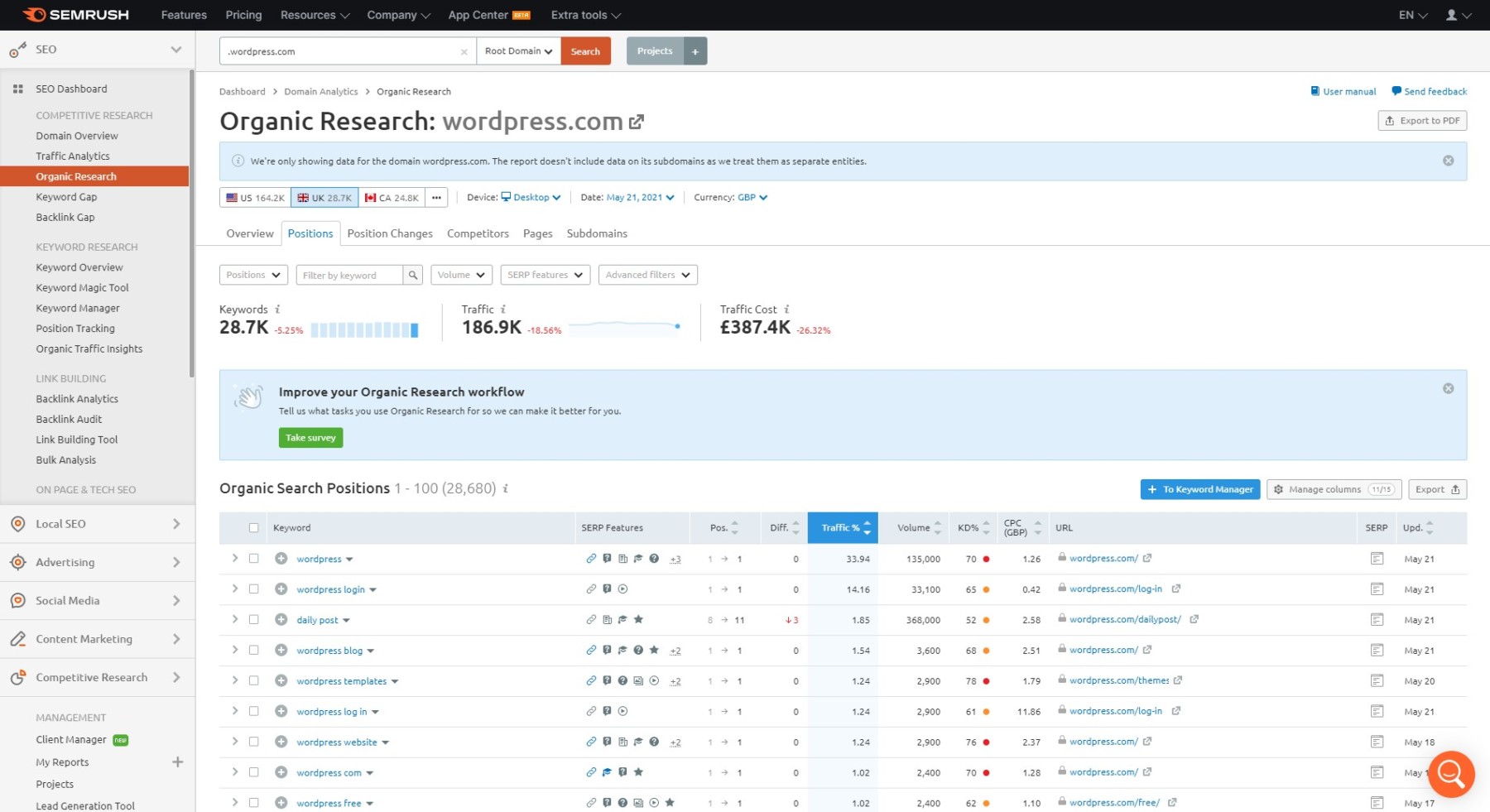1490x812 pixels.
Task: Open Resources menu in top navigation
Action: 315,15
